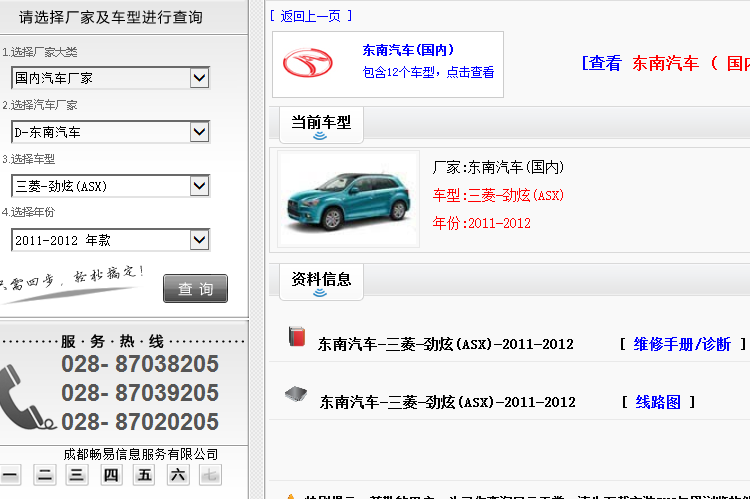The width and height of the screenshot is (750, 499).
Task: Click grayed weekday button 七
Action: pos(210,475)
